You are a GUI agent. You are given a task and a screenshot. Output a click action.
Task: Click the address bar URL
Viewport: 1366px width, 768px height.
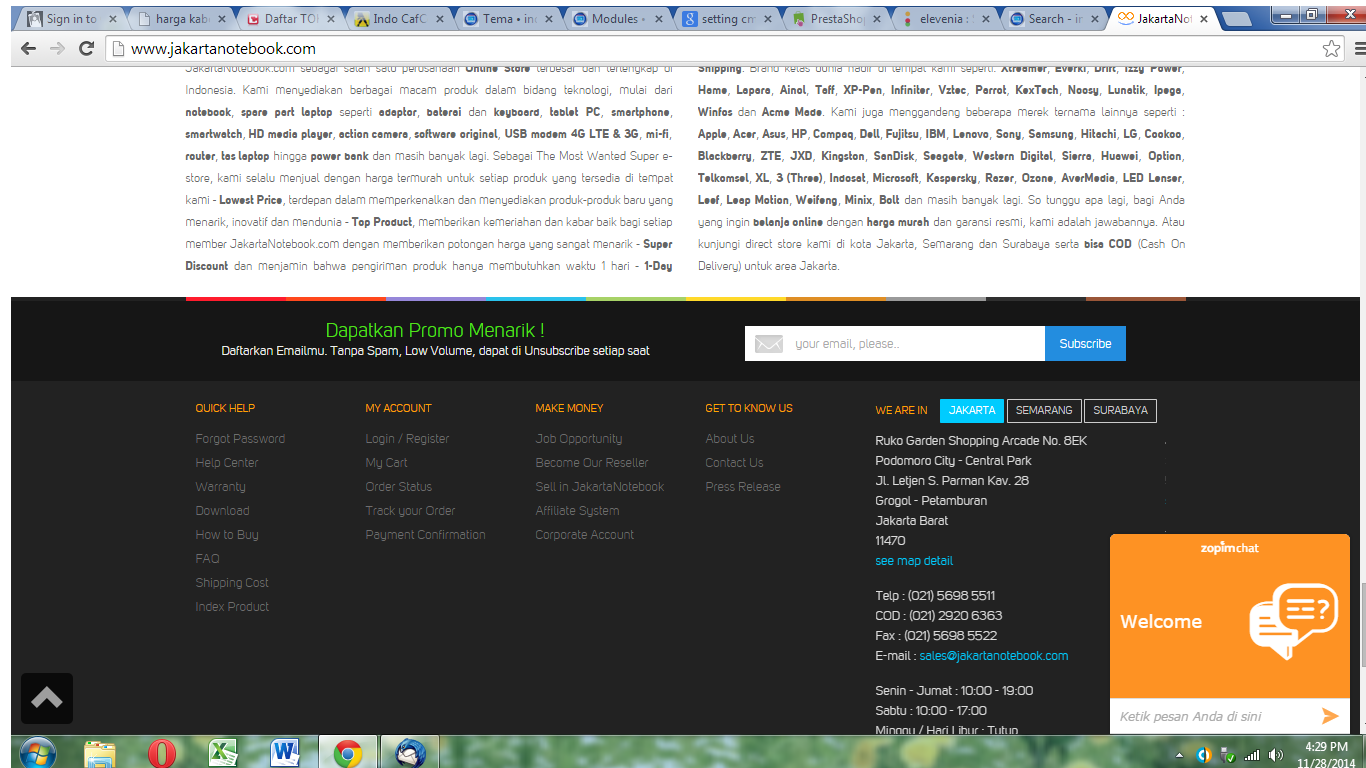click(x=223, y=48)
